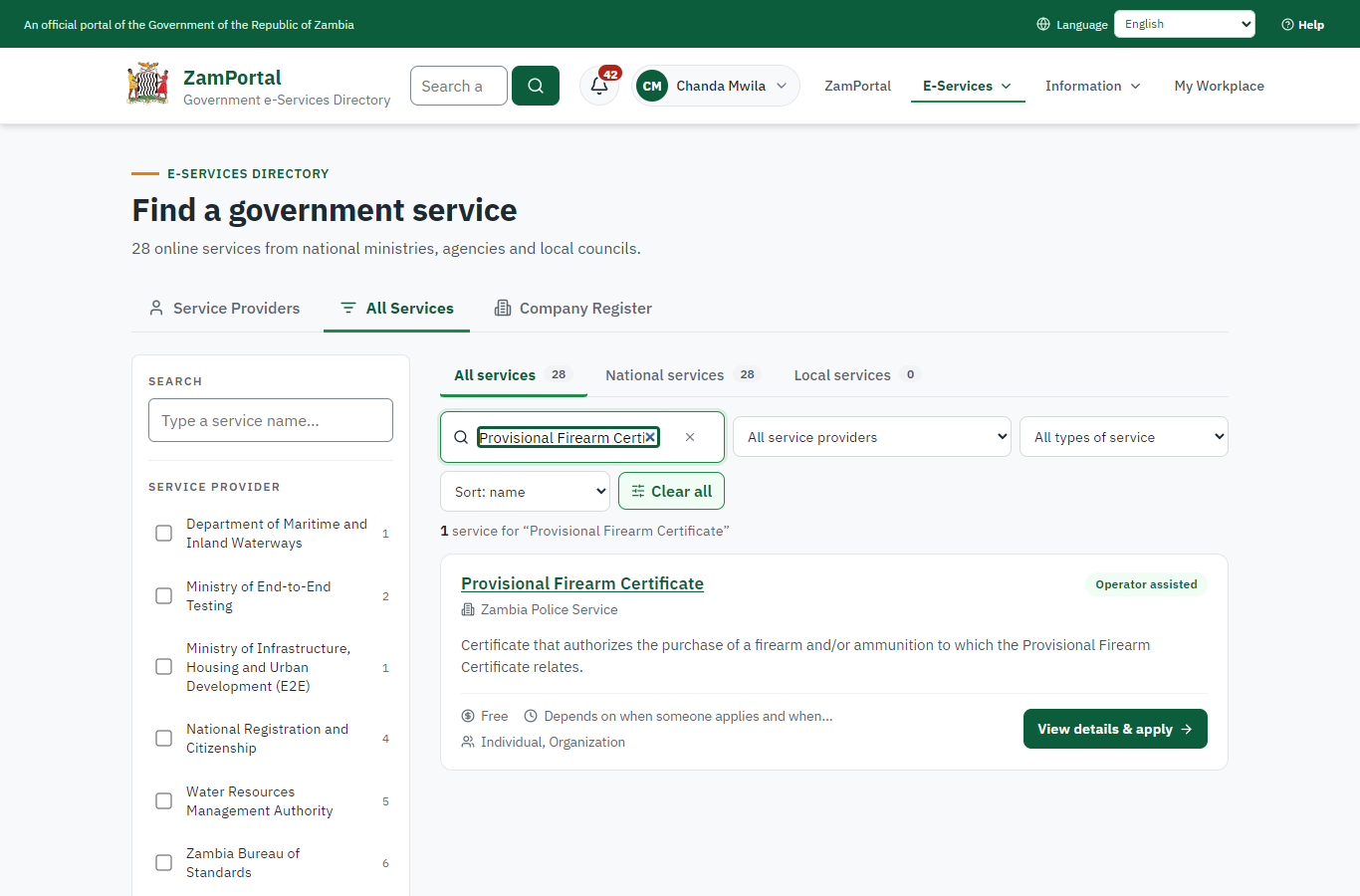Viewport: 1360px width, 896px height.
Task: Open notifications bell with 42 badge
Action: [x=599, y=86]
